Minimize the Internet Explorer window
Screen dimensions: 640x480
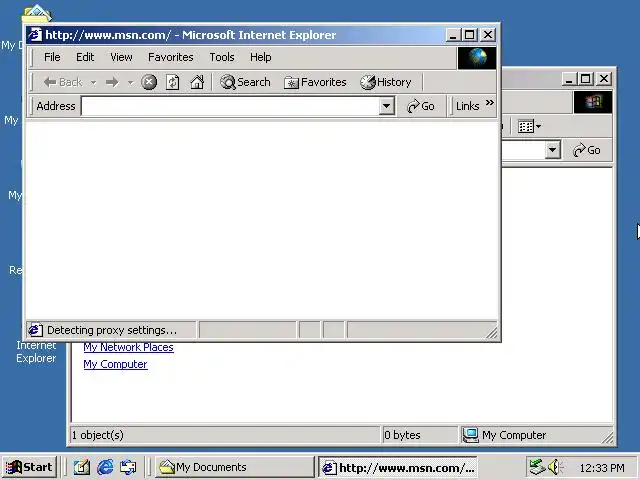tap(453, 35)
